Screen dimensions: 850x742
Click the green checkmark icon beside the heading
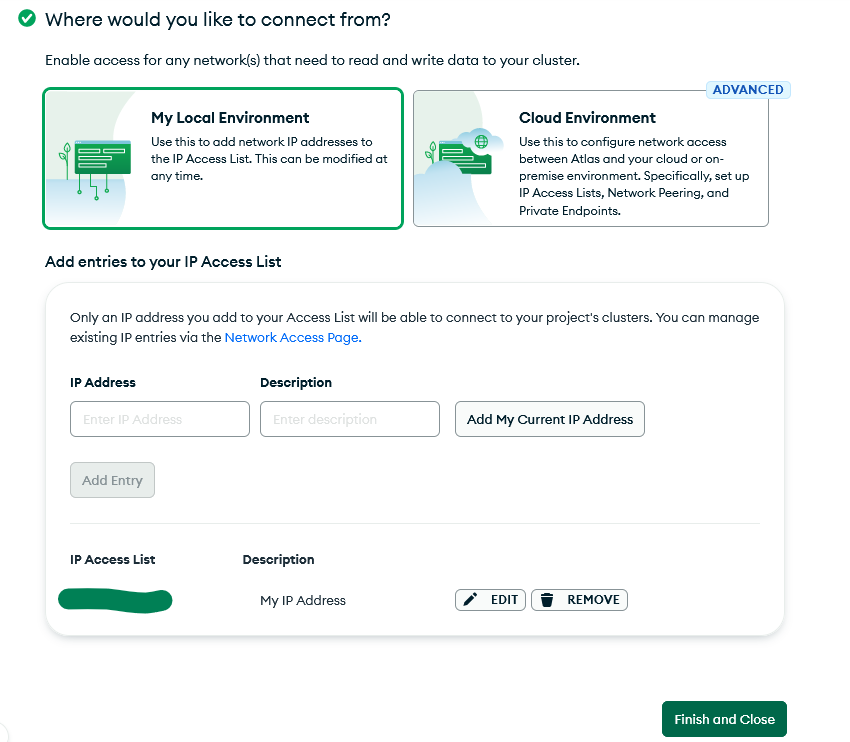click(x=27, y=19)
